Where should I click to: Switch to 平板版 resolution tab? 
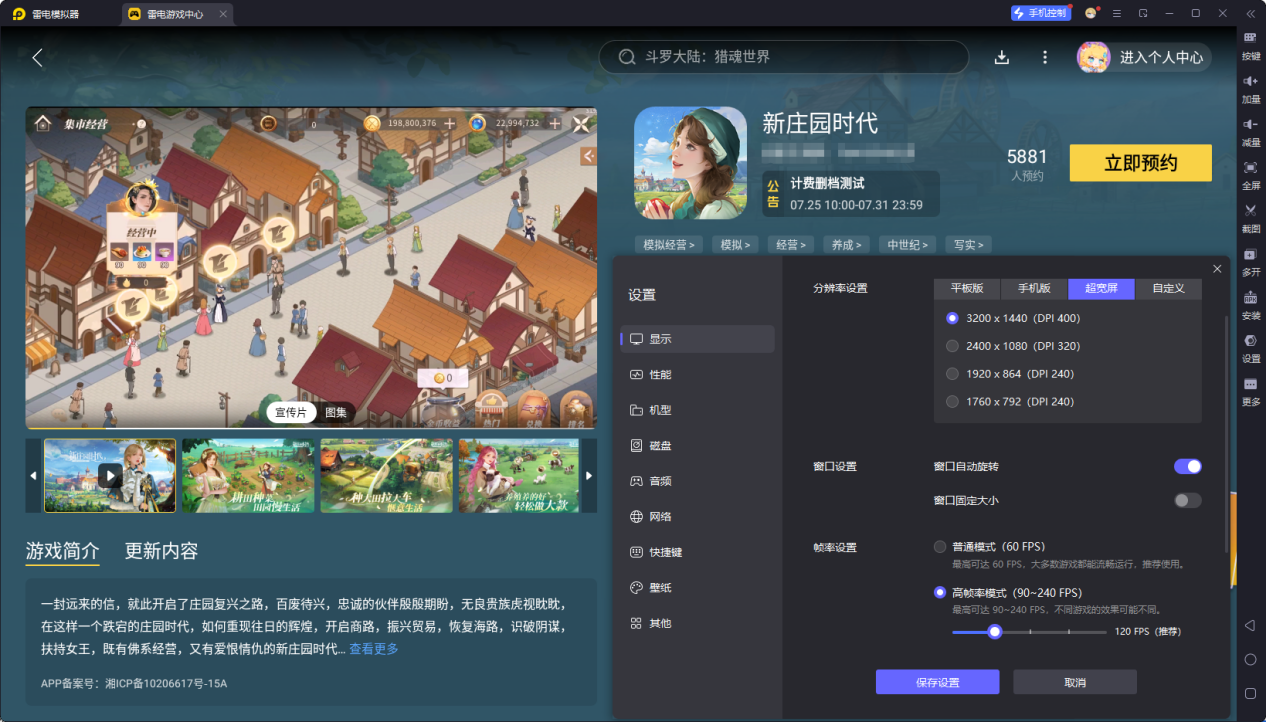(967, 288)
